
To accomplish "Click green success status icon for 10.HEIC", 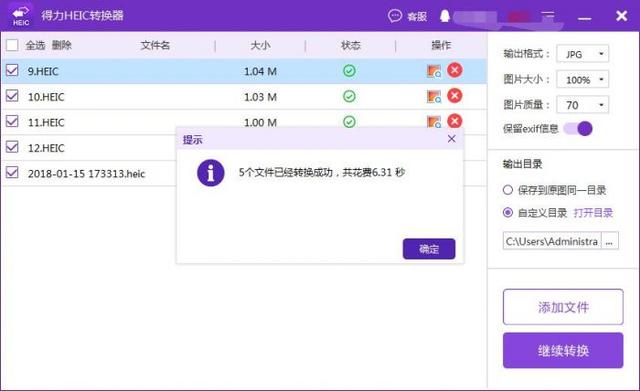I will tap(349, 96).
